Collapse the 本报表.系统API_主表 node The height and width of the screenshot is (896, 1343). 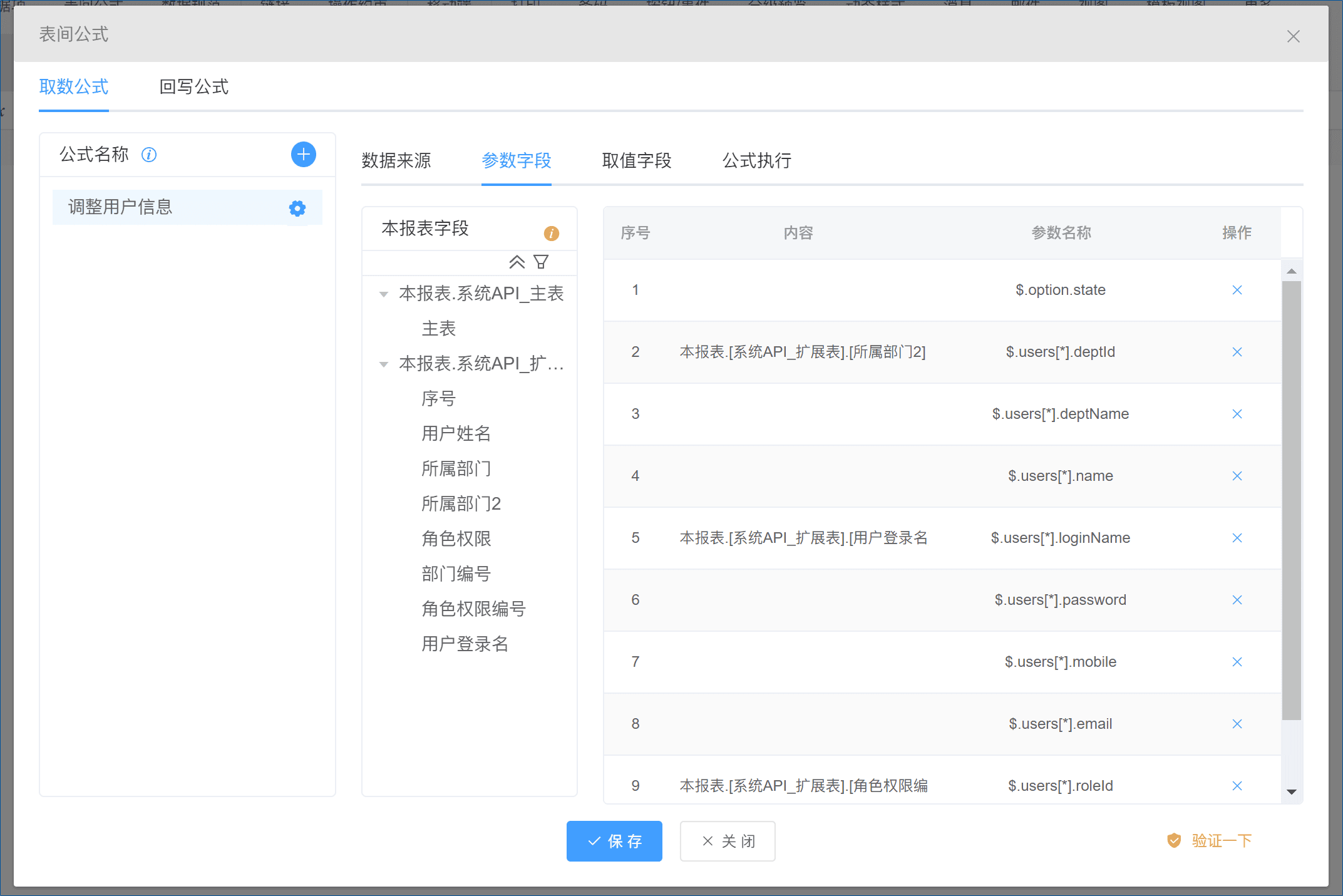coord(384,294)
